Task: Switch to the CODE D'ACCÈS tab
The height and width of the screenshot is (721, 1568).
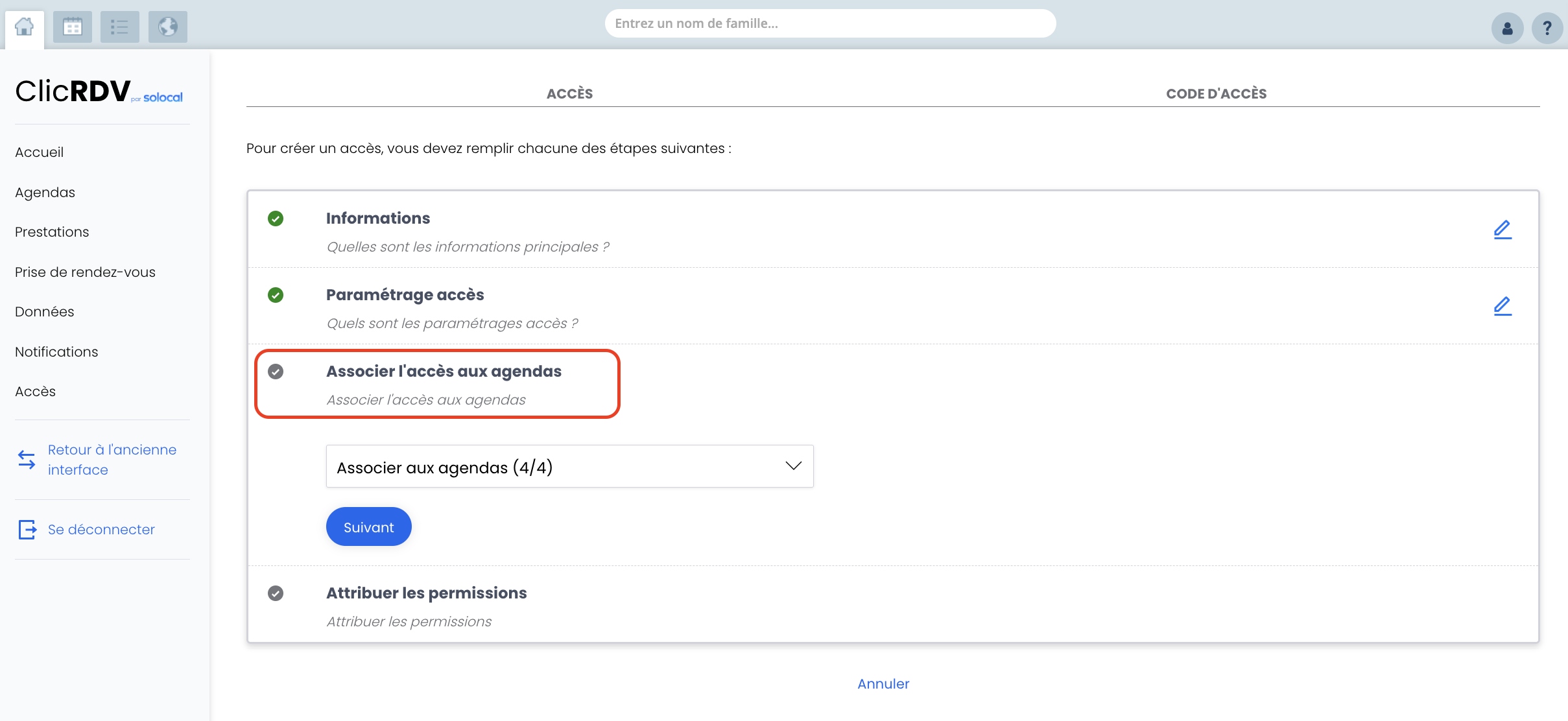Action: pos(1217,93)
